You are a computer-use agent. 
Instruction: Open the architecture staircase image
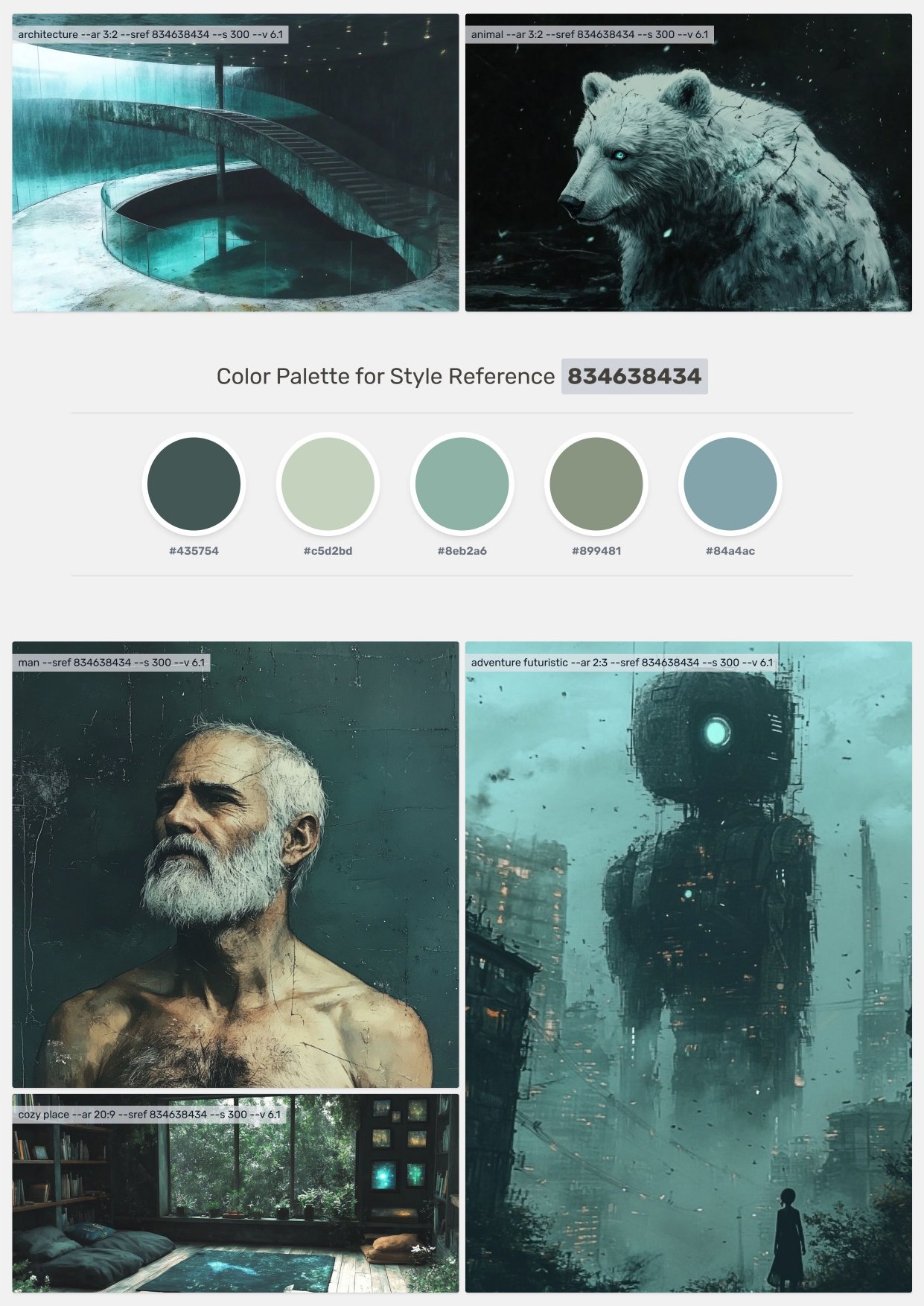coord(235,162)
